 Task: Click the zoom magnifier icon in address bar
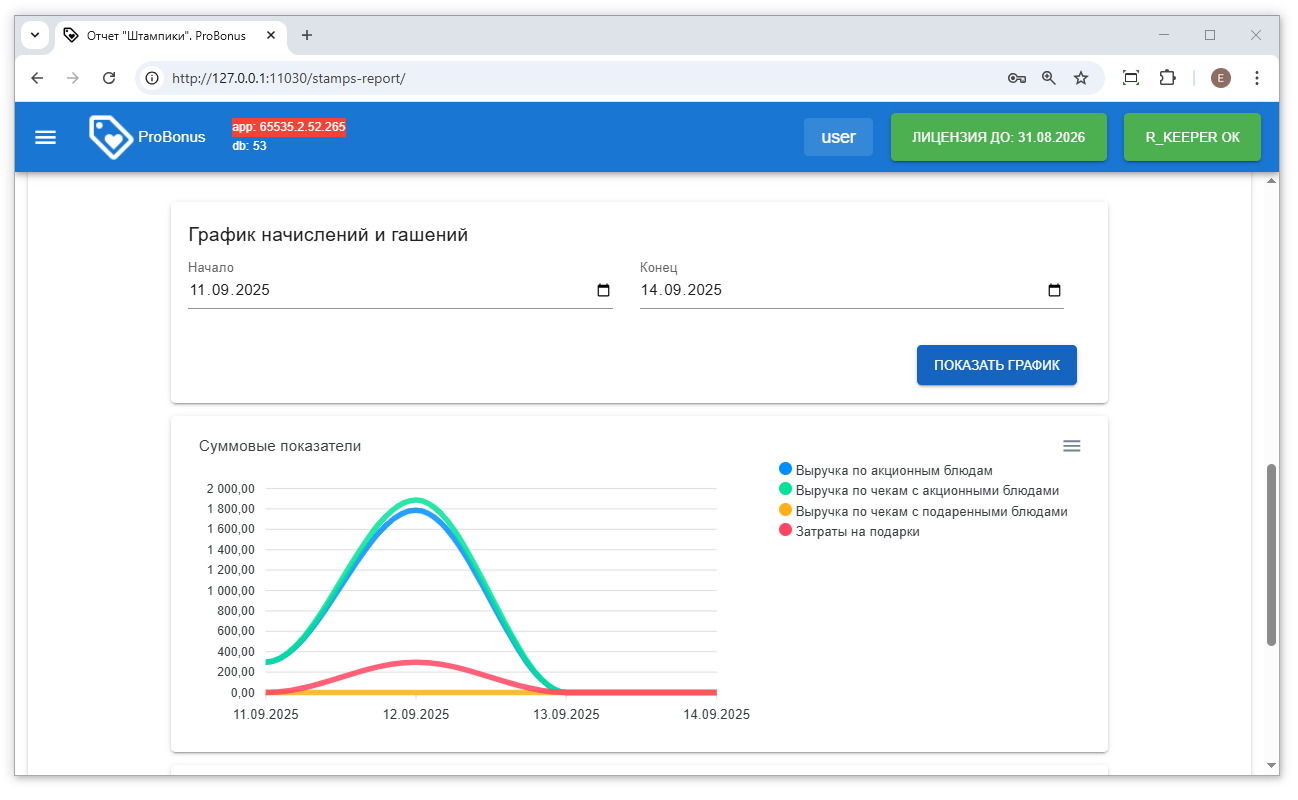coord(1048,78)
